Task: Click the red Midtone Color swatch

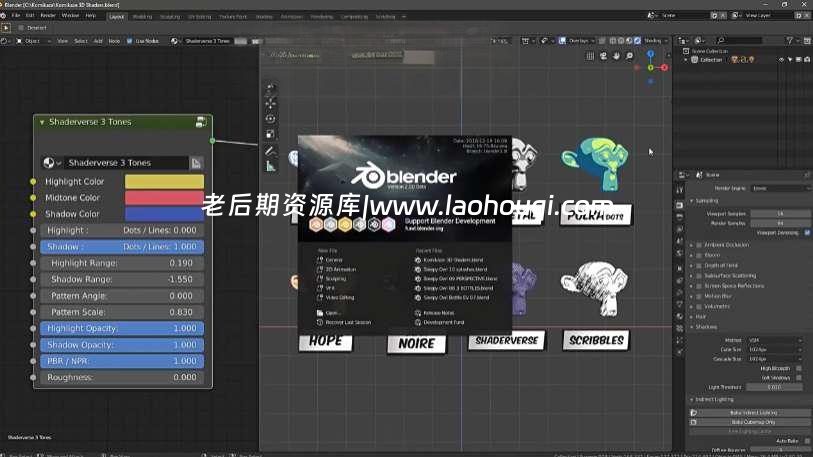Action: (164, 198)
